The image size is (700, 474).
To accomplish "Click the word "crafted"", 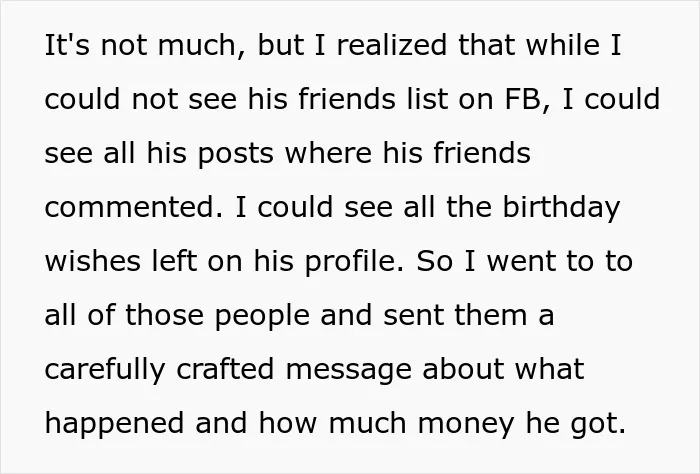I will [x=225, y=369].
